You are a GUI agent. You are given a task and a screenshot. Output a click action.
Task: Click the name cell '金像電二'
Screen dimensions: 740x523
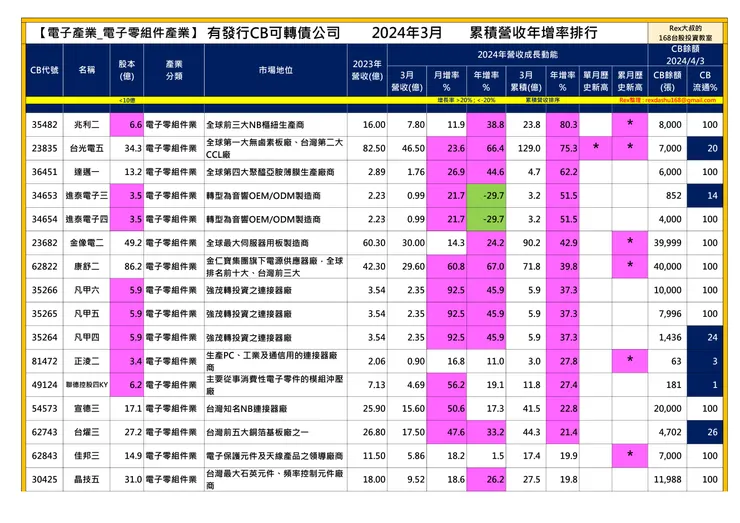pos(87,243)
